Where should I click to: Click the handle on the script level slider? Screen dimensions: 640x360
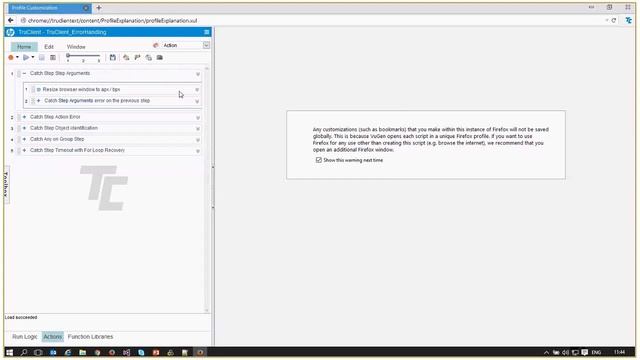coord(68,55)
